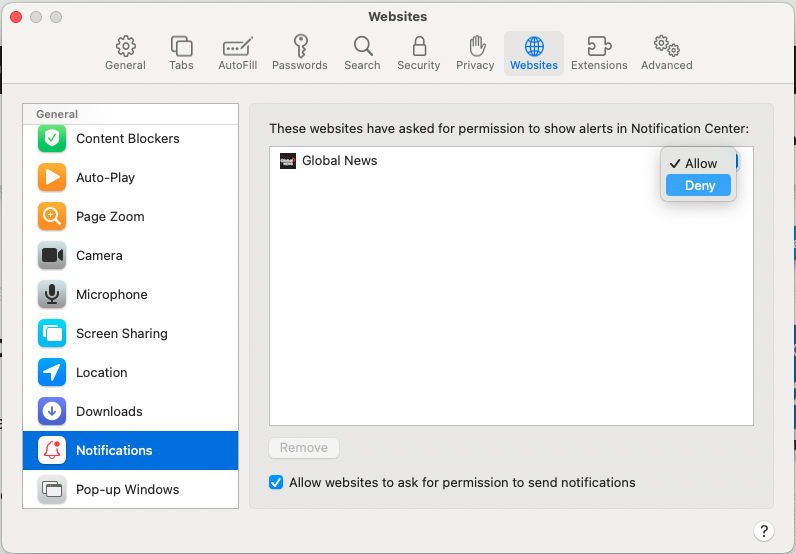Open Help with the question mark button
Image resolution: width=796 pixels, height=554 pixels.
764,531
